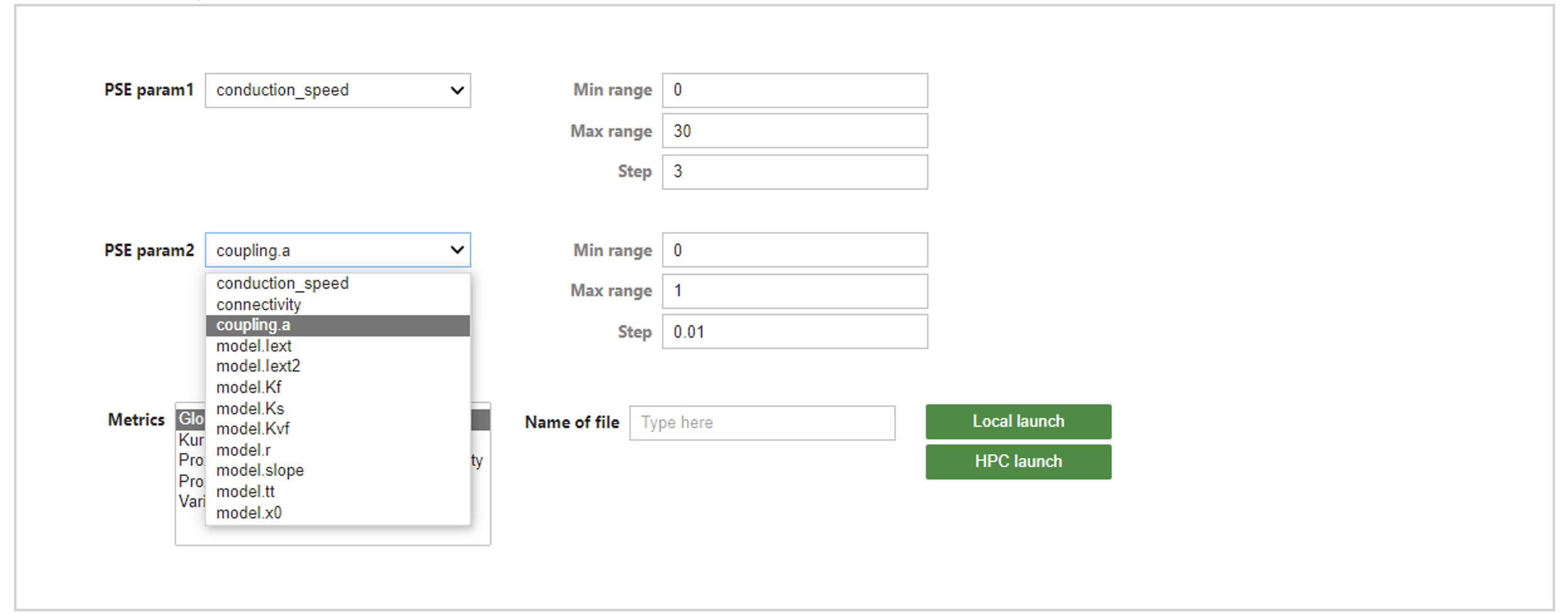Select conduction_speed in the open dropdown
Image resolution: width=1568 pixels, height=614 pixels.
pos(283,283)
